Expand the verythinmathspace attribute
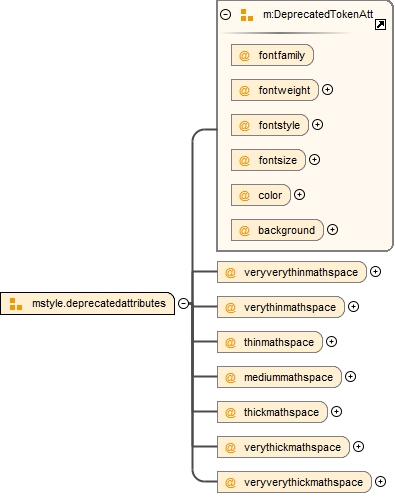Image resolution: width=395 pixels, height=498 pixels. [353, 307]
